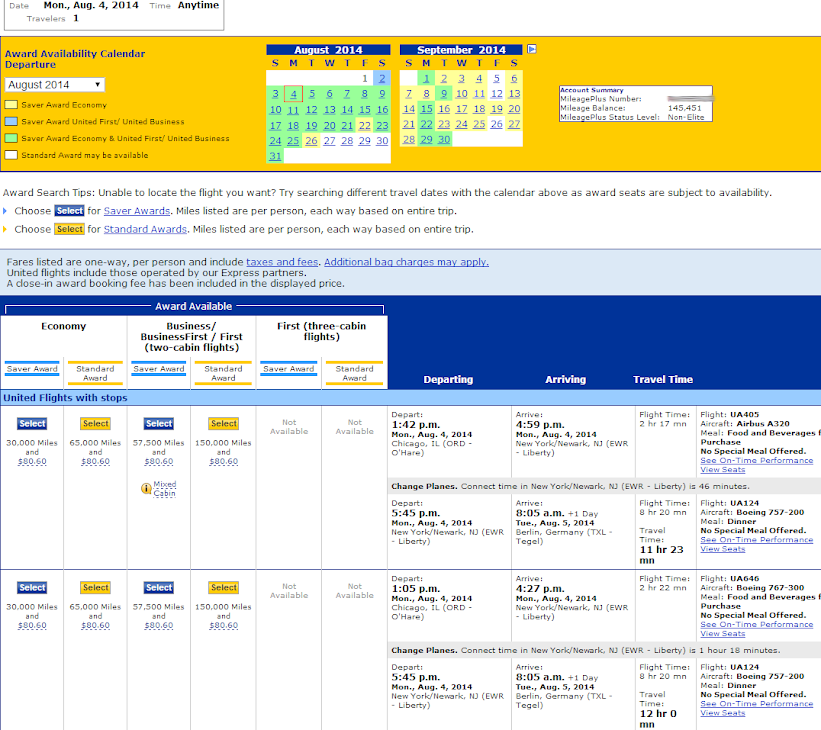Click $80.60 fee under UA646 Economy Standard

click(95, 625)
